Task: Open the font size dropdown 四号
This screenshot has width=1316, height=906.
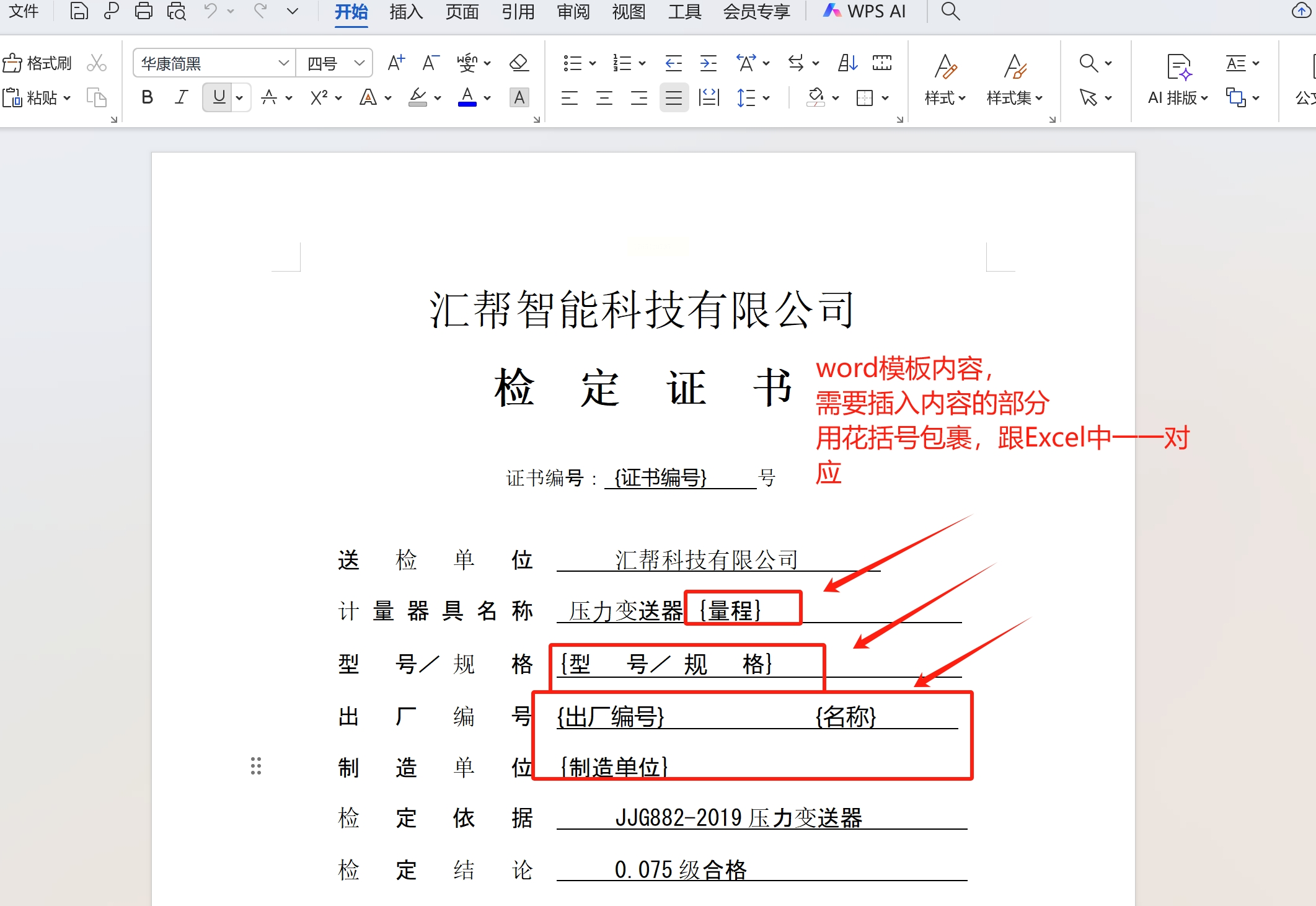Action: tap(359, 63)
